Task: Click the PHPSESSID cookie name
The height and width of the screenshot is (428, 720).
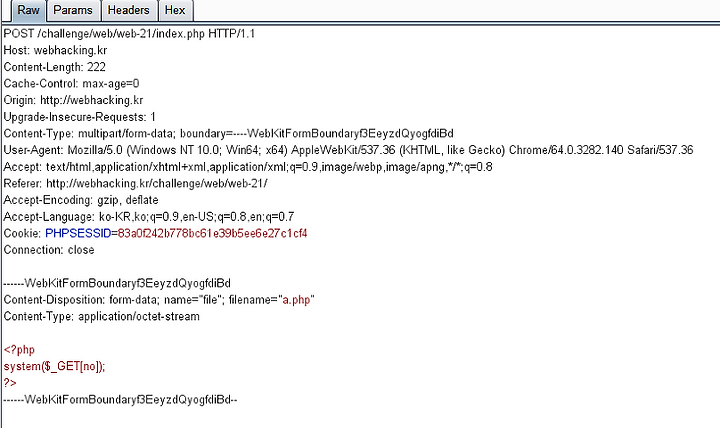Action: tap(78, 233)
